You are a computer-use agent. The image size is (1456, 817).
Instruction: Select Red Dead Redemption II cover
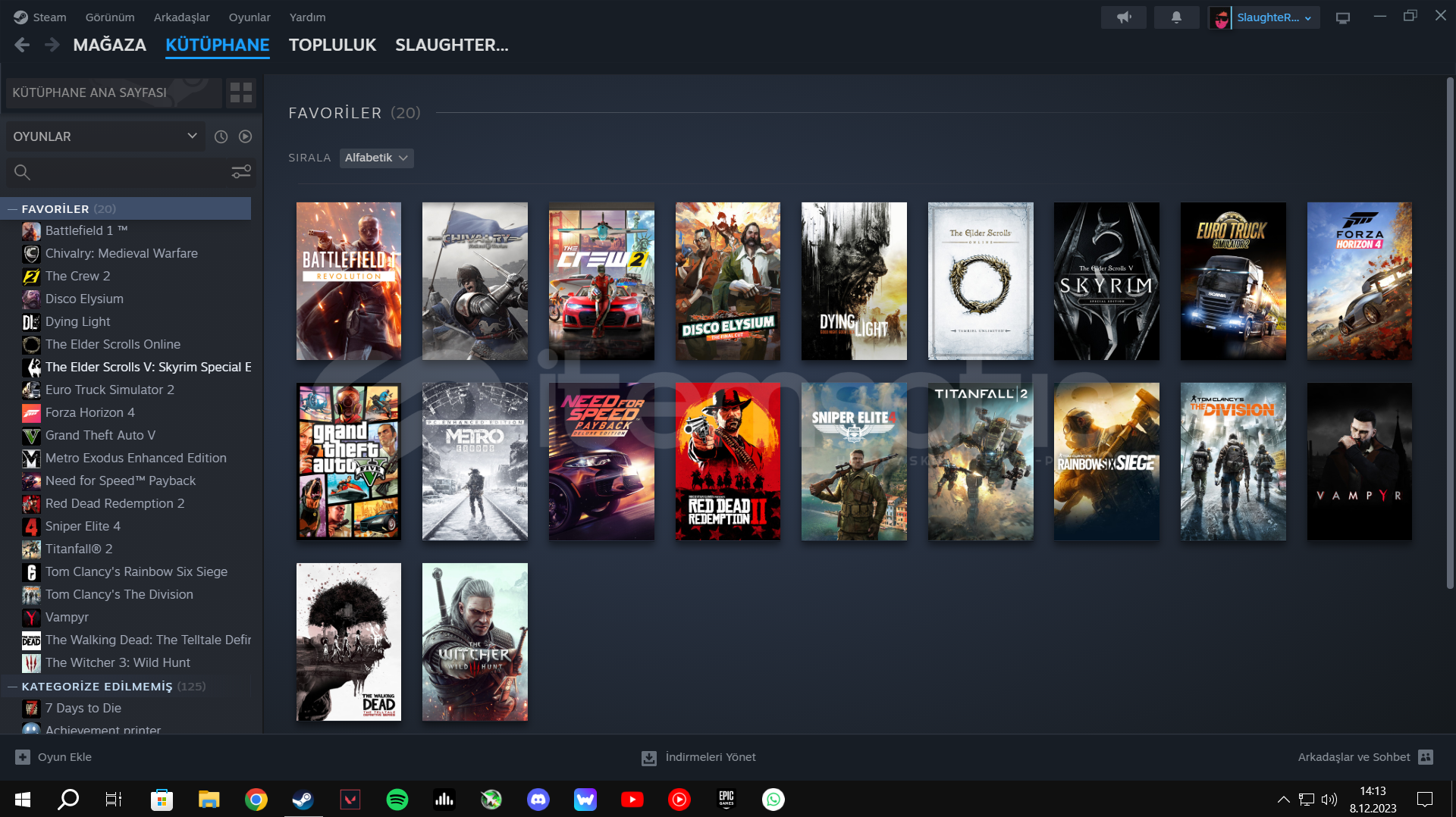[x=728, y=462]
